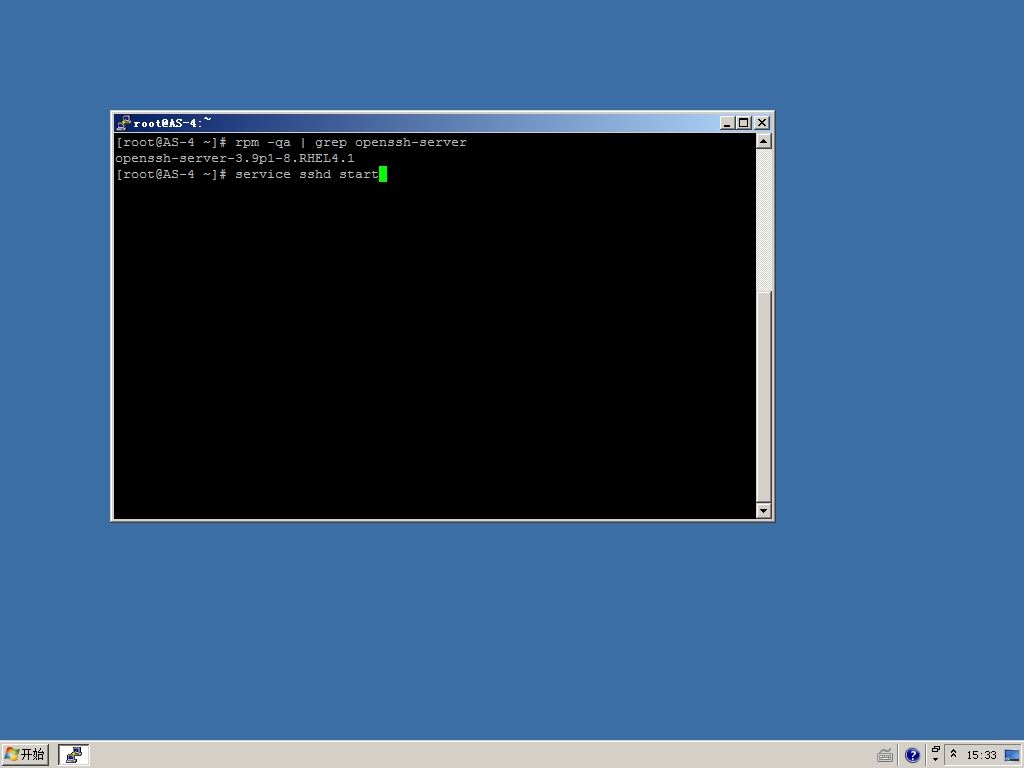This screenshot has height=768, width=1024.
Task: Click the terminal scrollbar up arrow
Action: click(x=763, y=141)
